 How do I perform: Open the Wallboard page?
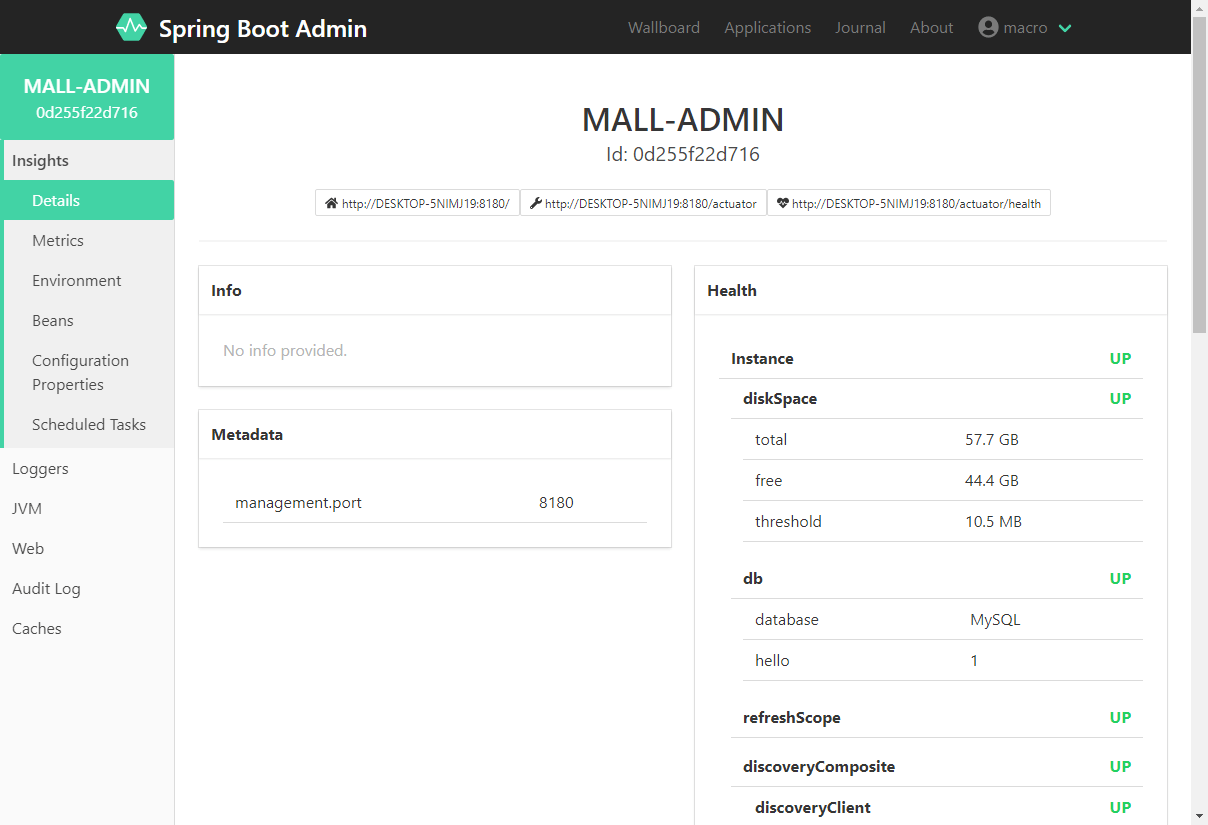[x=663, y=28]
